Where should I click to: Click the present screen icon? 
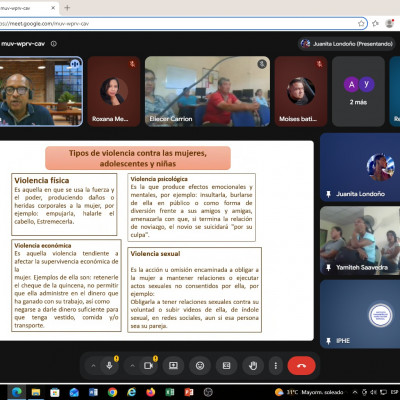[x=173, y=366]
